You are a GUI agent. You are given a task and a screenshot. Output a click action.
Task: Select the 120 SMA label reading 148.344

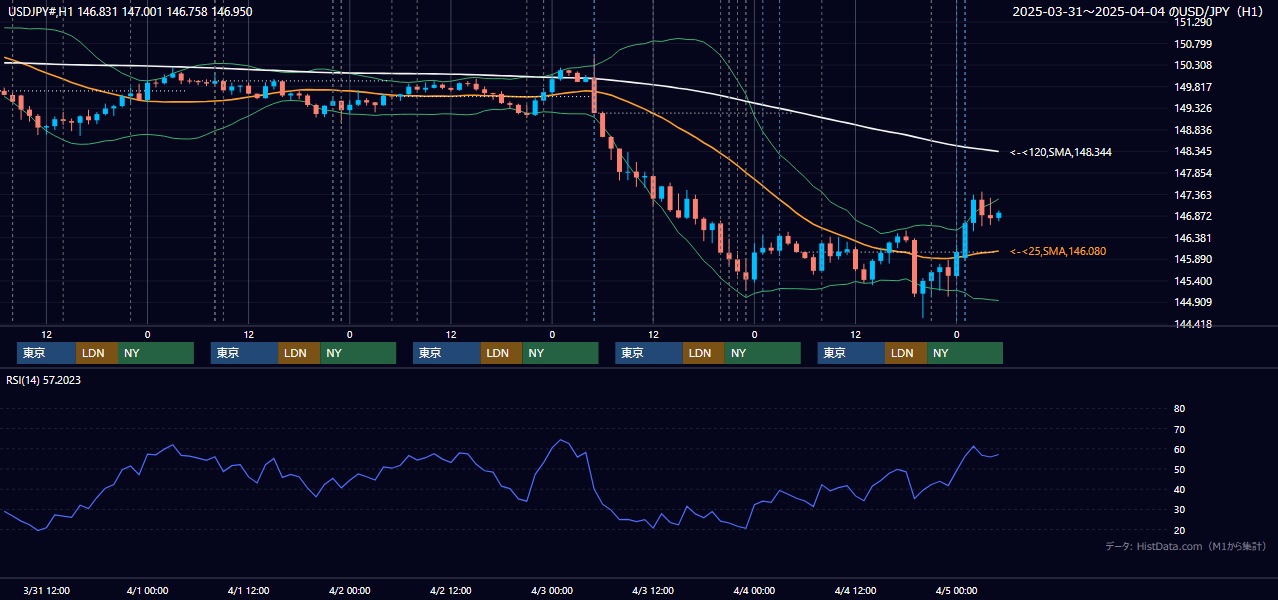1061,152
